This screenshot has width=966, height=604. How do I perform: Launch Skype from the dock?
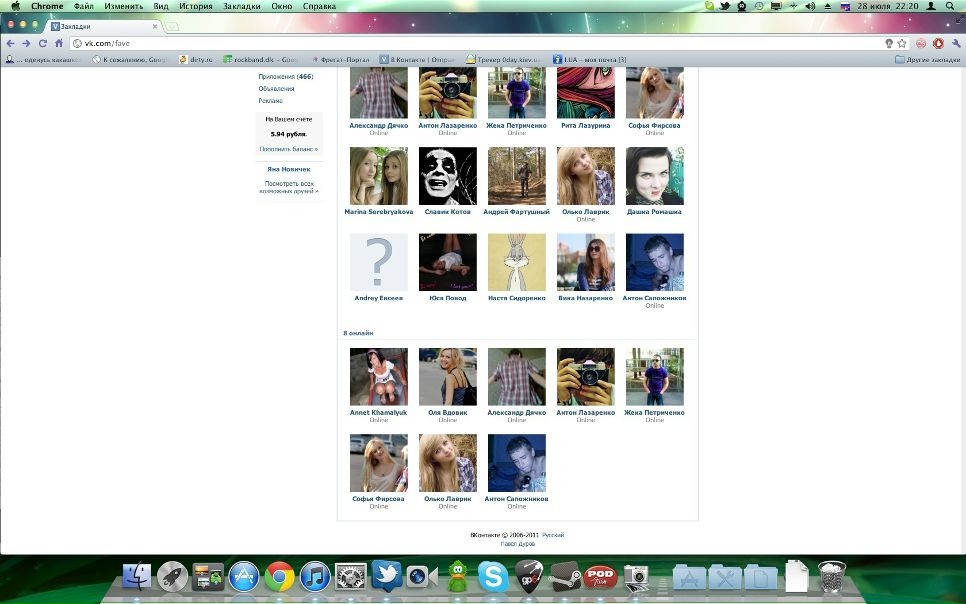(x=492, y=577)
